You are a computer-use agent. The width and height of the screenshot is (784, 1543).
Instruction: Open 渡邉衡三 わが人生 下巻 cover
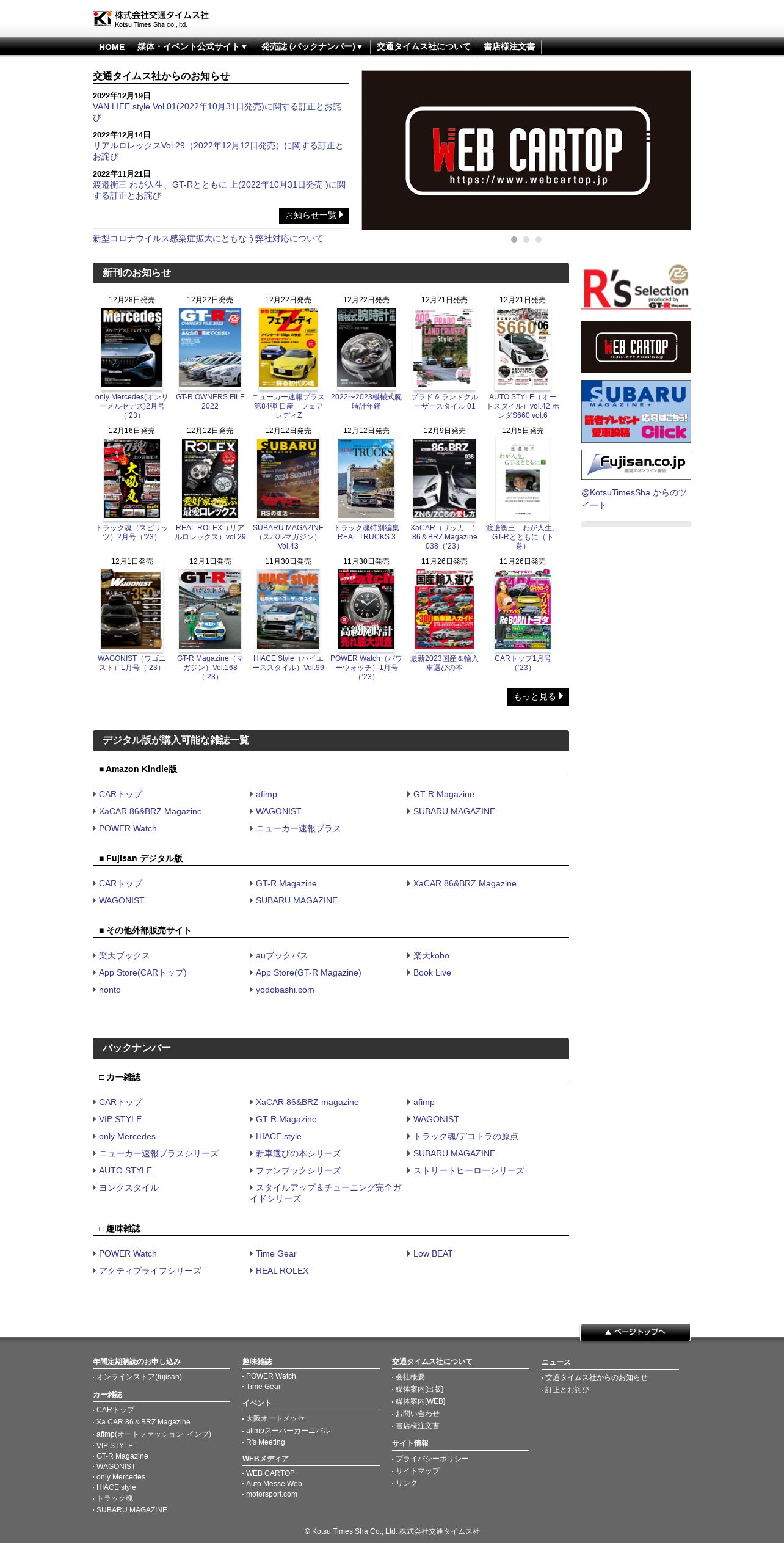(x=523, y=478)
